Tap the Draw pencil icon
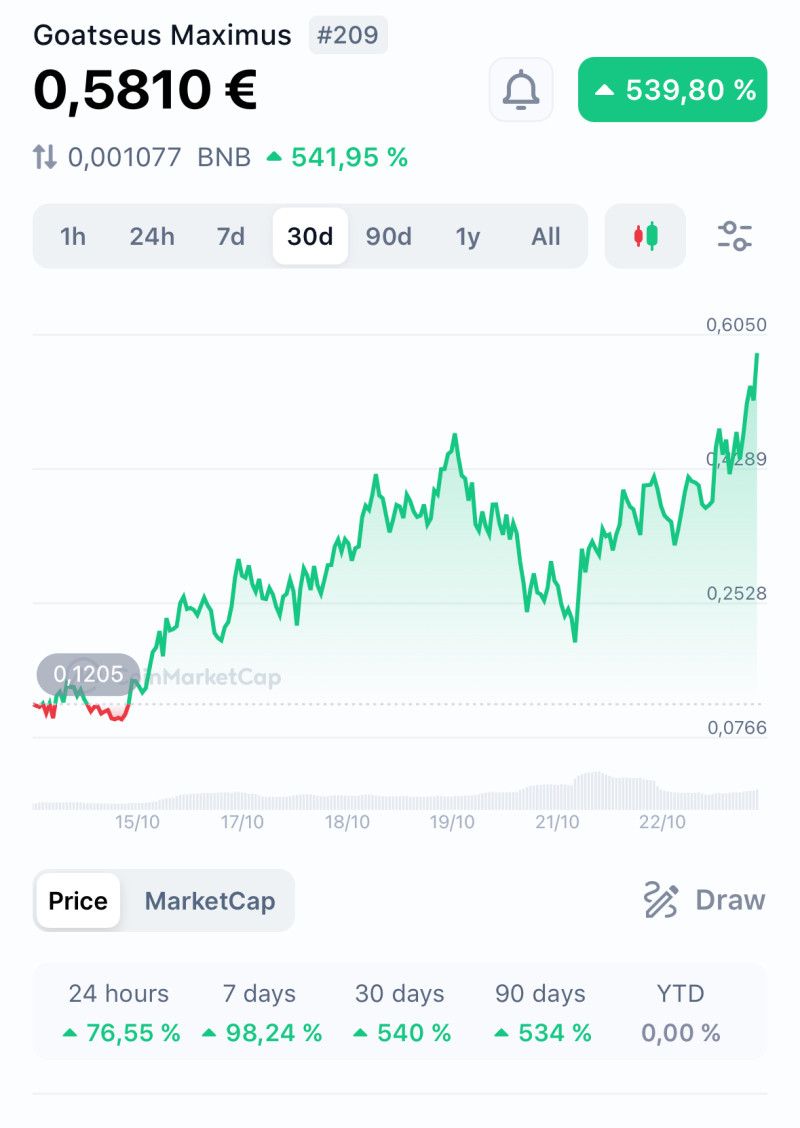This screenshot has height=1128, width=800. [x=661, y=900]
